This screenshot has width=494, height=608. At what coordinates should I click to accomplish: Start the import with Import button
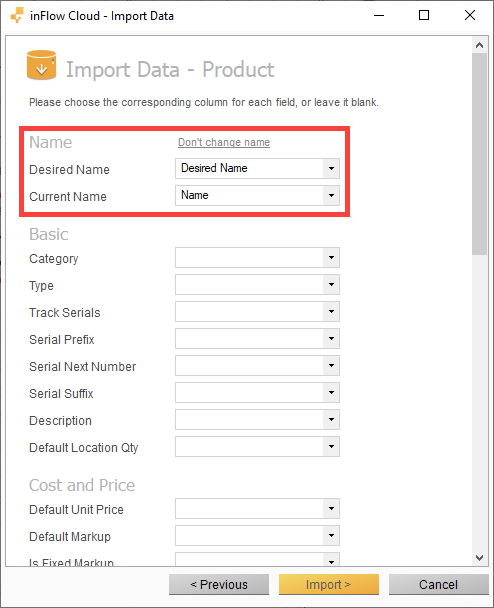(328, 584)
